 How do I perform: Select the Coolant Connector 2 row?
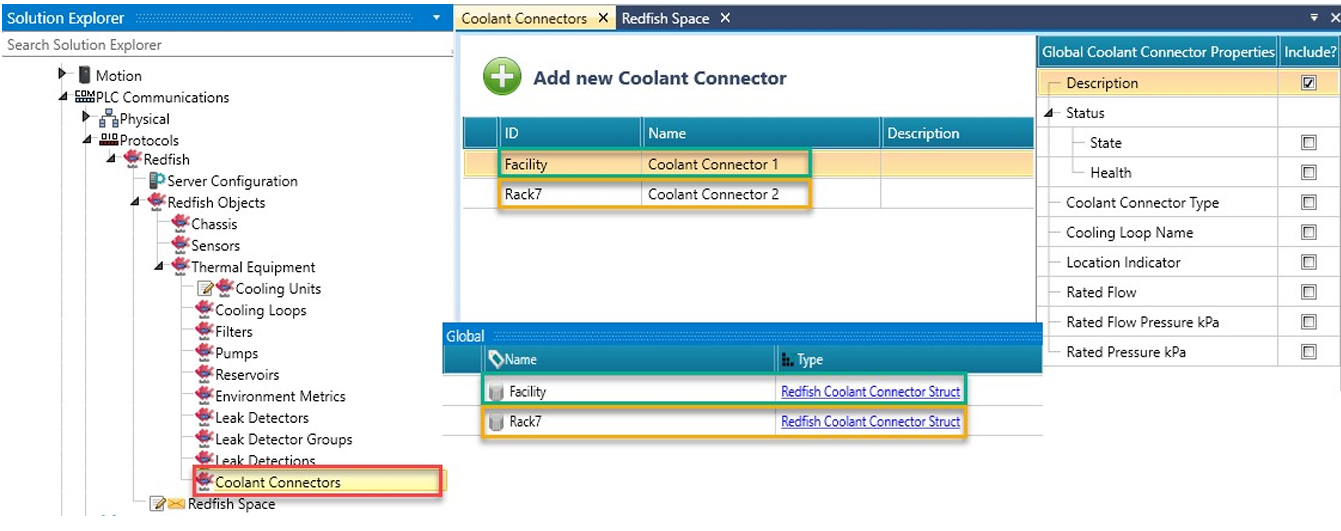pyautogui.click(x=712, y=194)
